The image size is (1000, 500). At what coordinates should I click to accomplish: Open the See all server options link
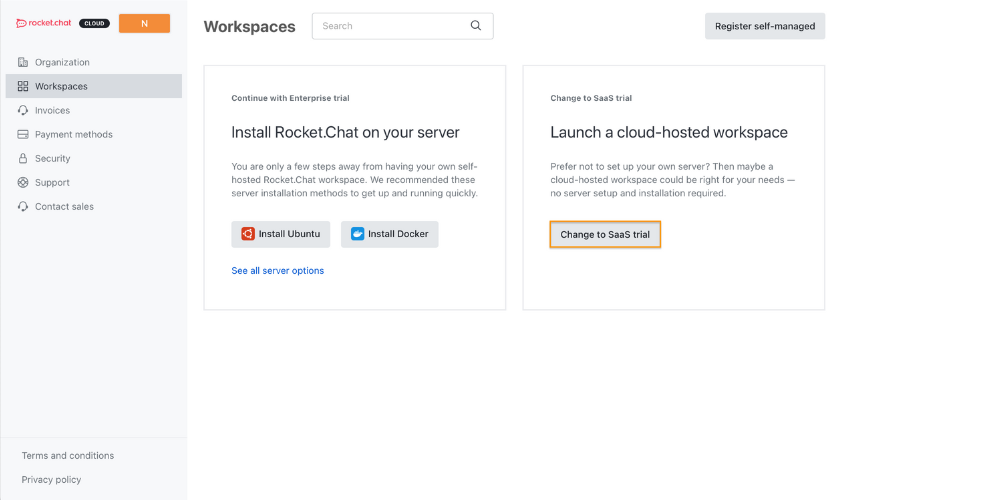(x=277, y=270)
